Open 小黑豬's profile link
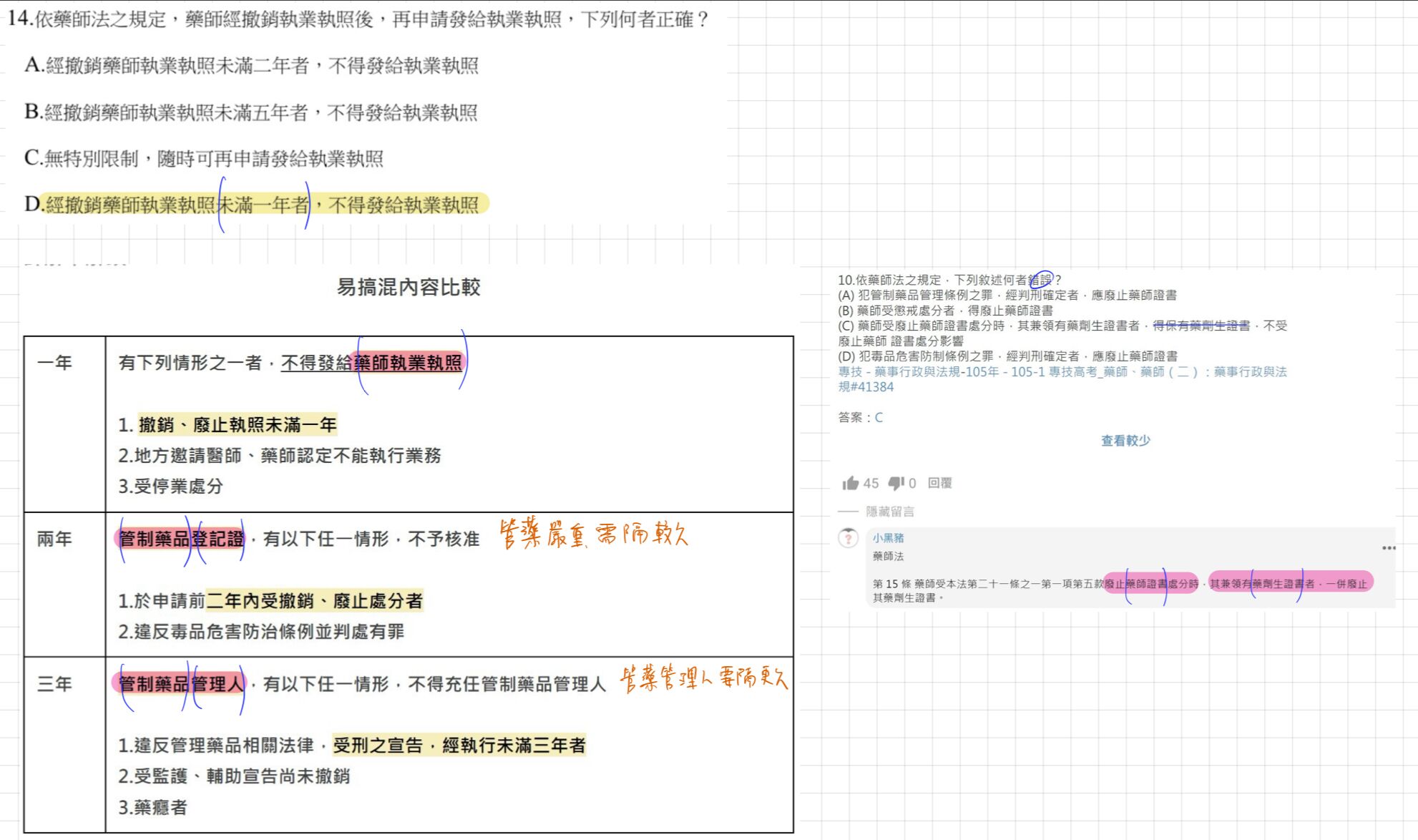Image resolution: width=1418 pixels, height=840 pixels. click(x=887, y=539)
